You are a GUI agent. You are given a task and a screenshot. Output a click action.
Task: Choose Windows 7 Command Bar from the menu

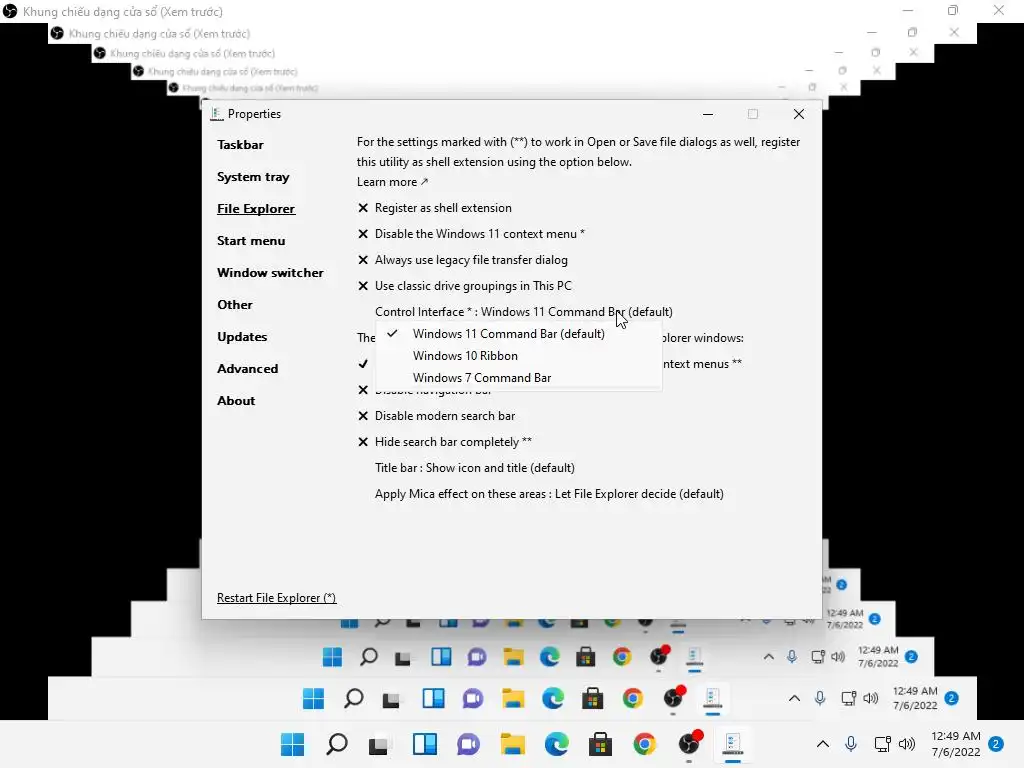[x=519, y=377]
